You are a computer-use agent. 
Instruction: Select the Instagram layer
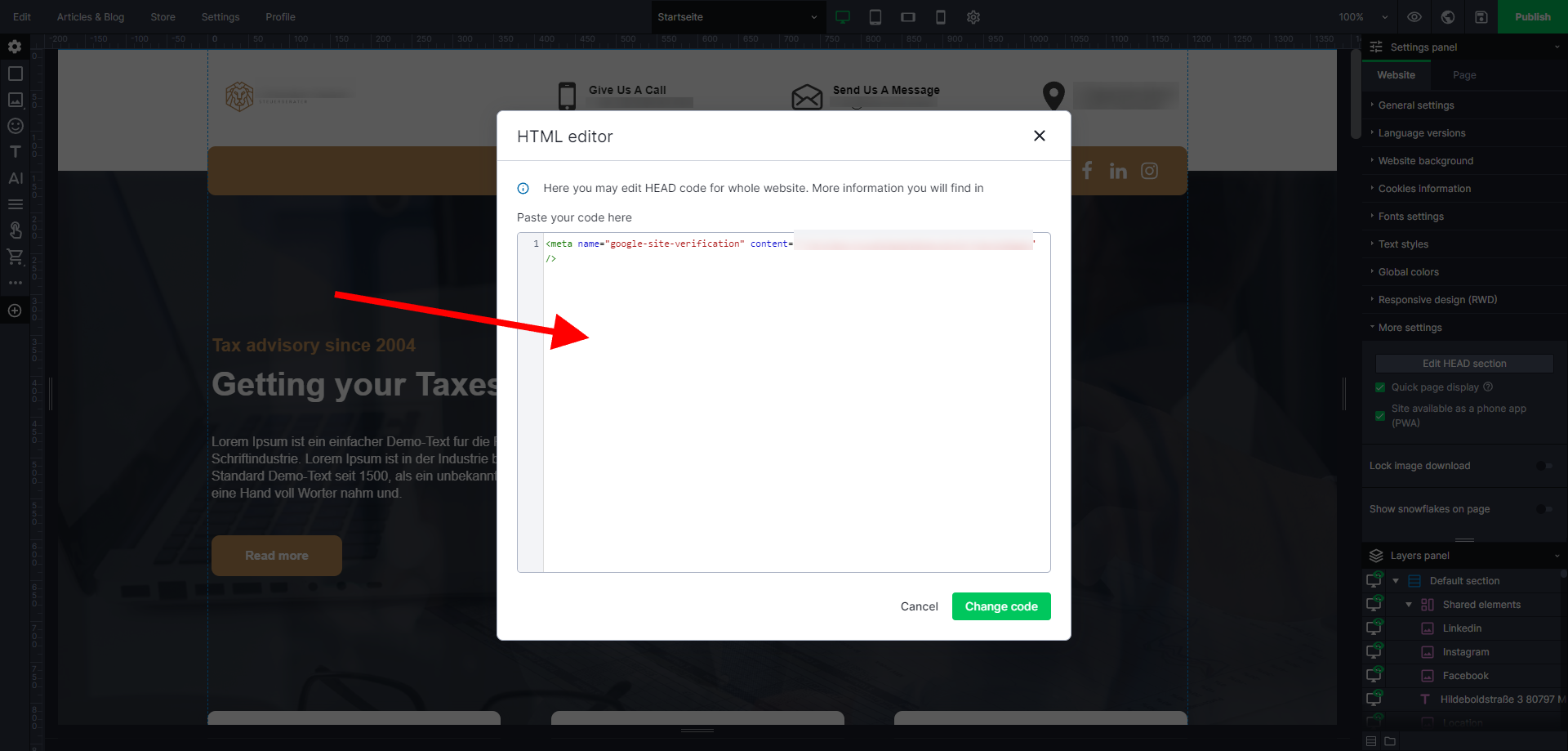[x=1466, y=652]
